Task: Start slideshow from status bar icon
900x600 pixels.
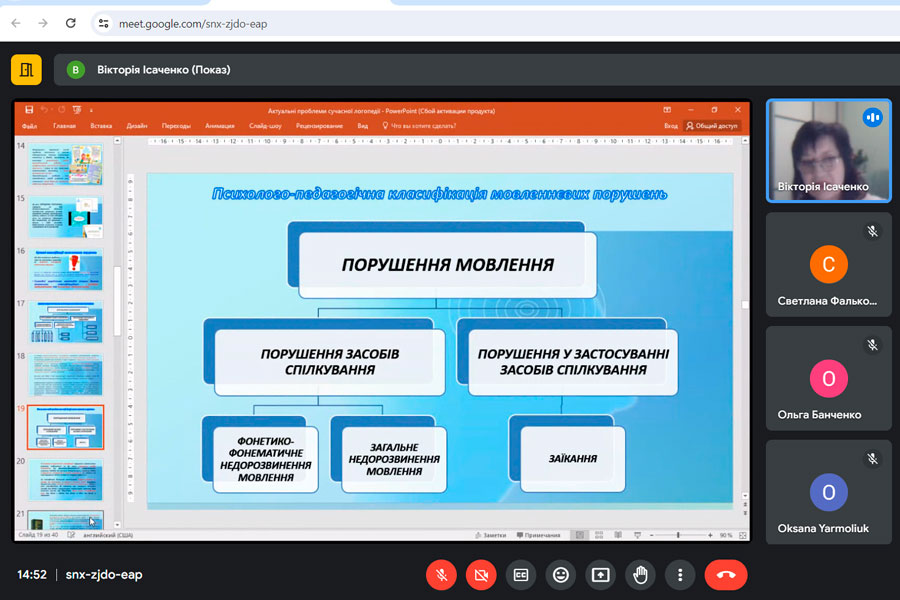Action: tap(637, 535)
